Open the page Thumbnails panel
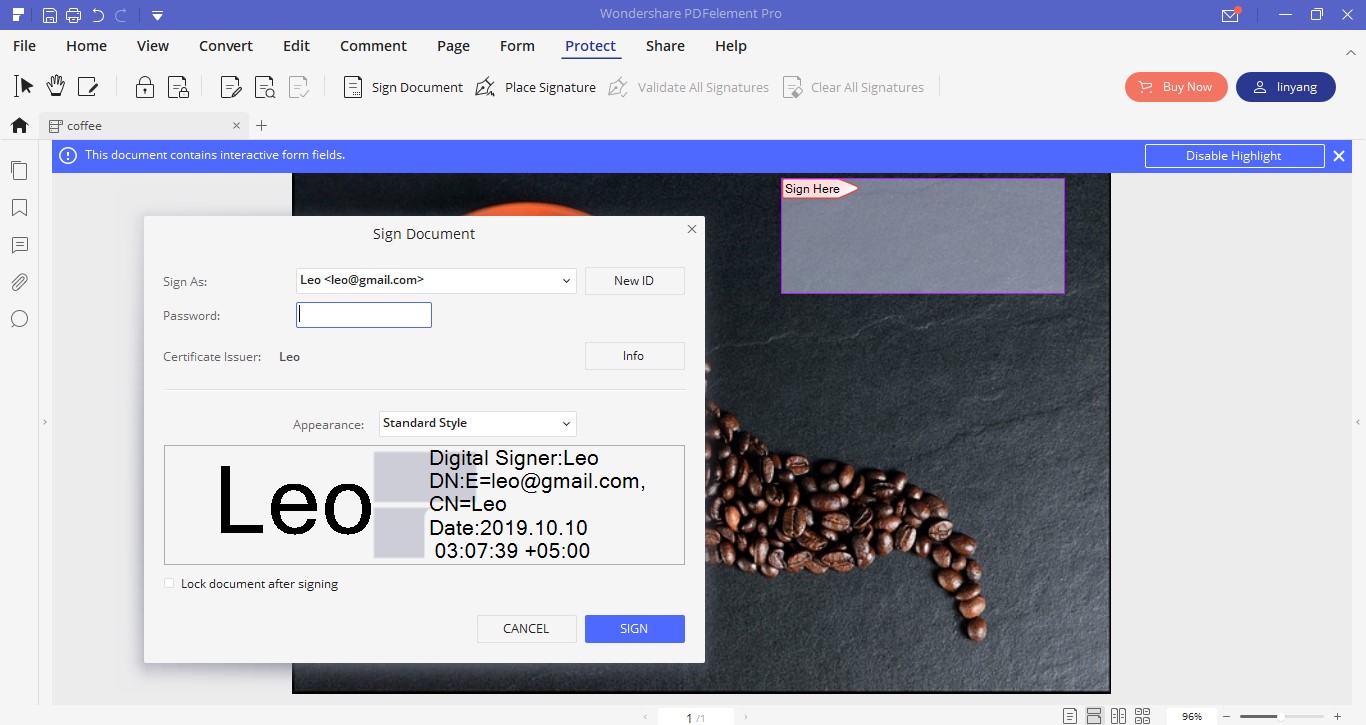1366x725 pixels. point(19,171)
